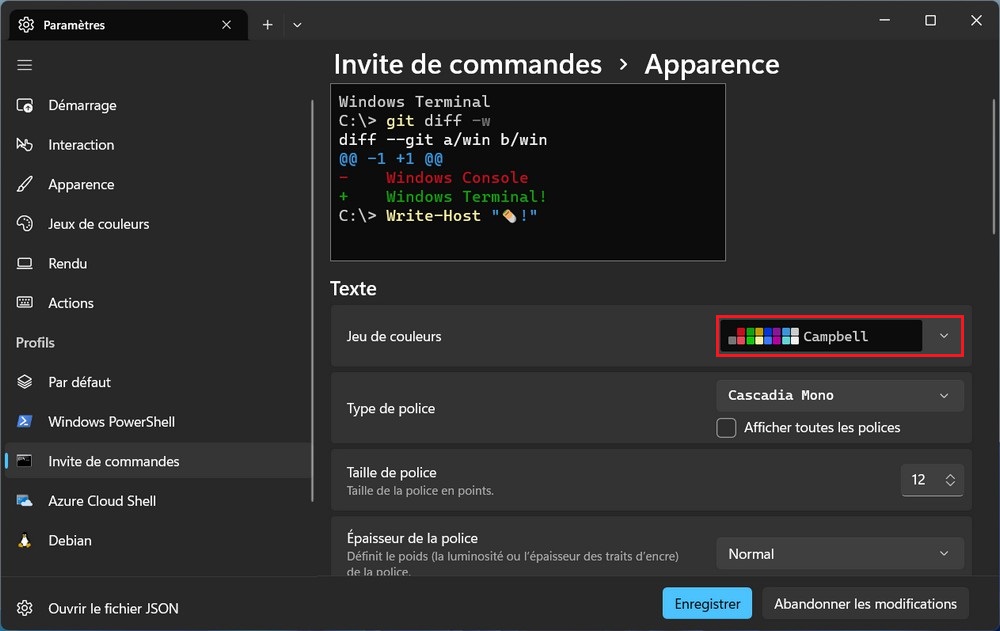Click Abandonner les modifications button
1000x631 pixels.
point(865,604)
